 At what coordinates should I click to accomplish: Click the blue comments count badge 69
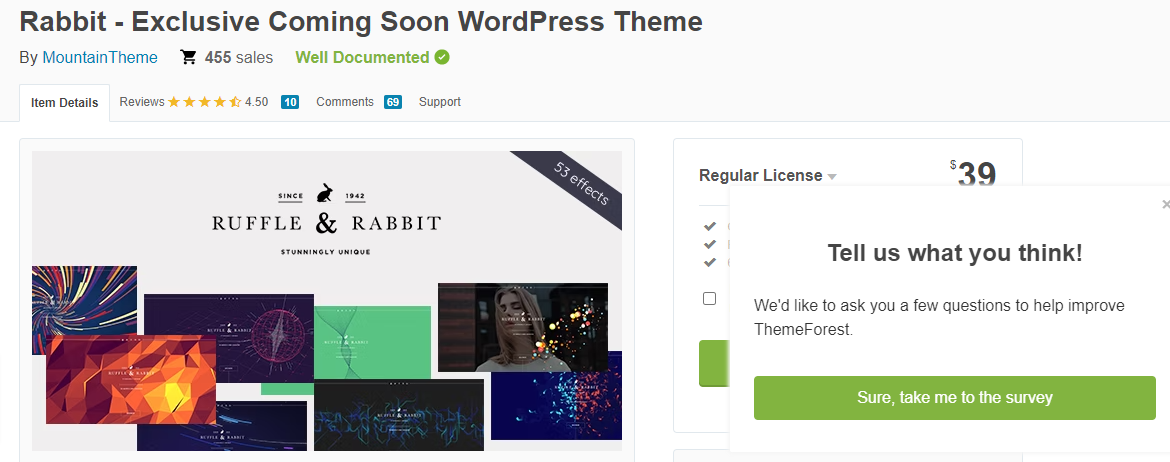tap(392, 102)
